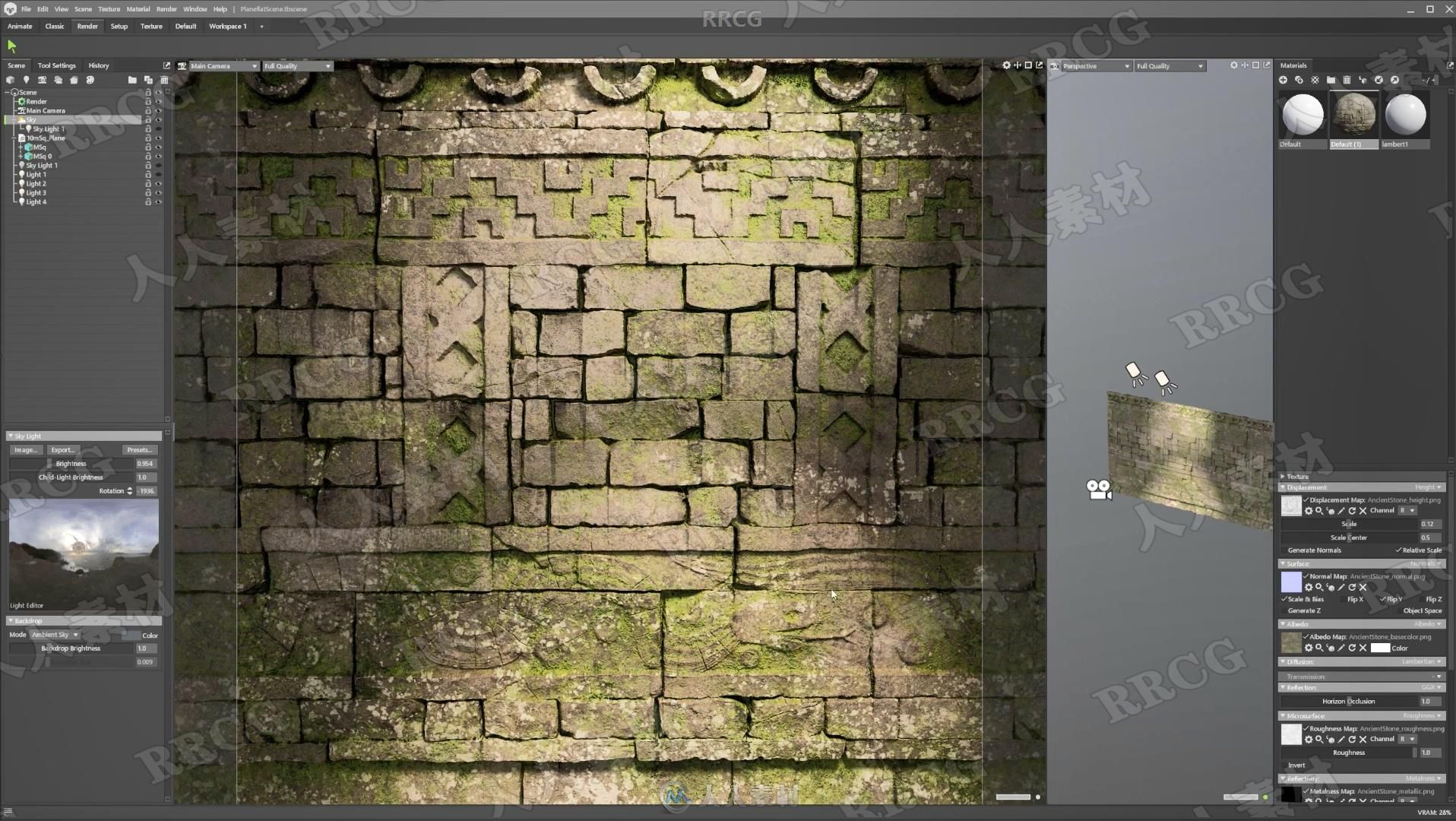
Task: Enable Flip X for normal map
Action: coord(1344,600)
